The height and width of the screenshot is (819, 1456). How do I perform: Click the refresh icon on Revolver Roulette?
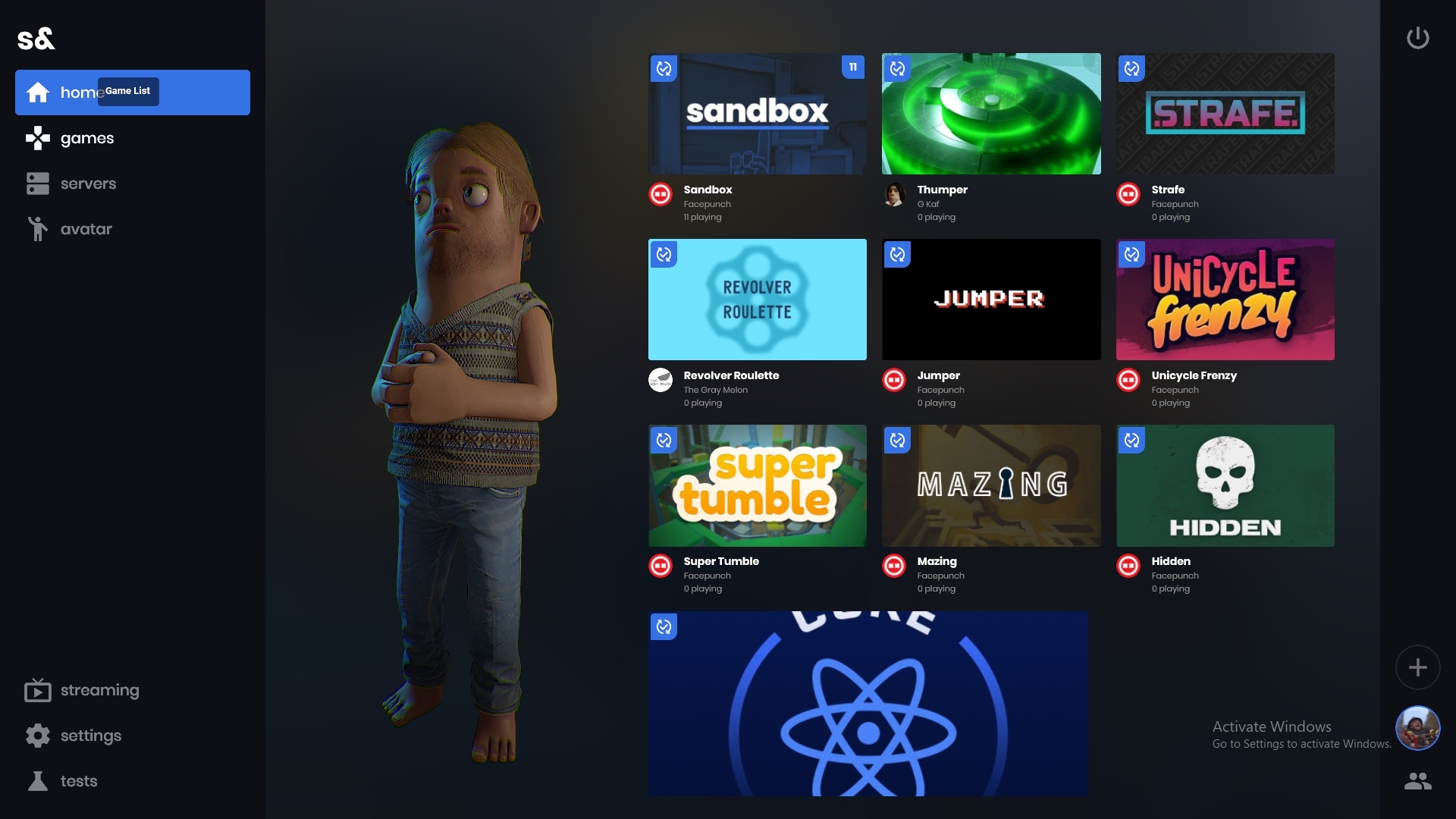click(663, 254)
